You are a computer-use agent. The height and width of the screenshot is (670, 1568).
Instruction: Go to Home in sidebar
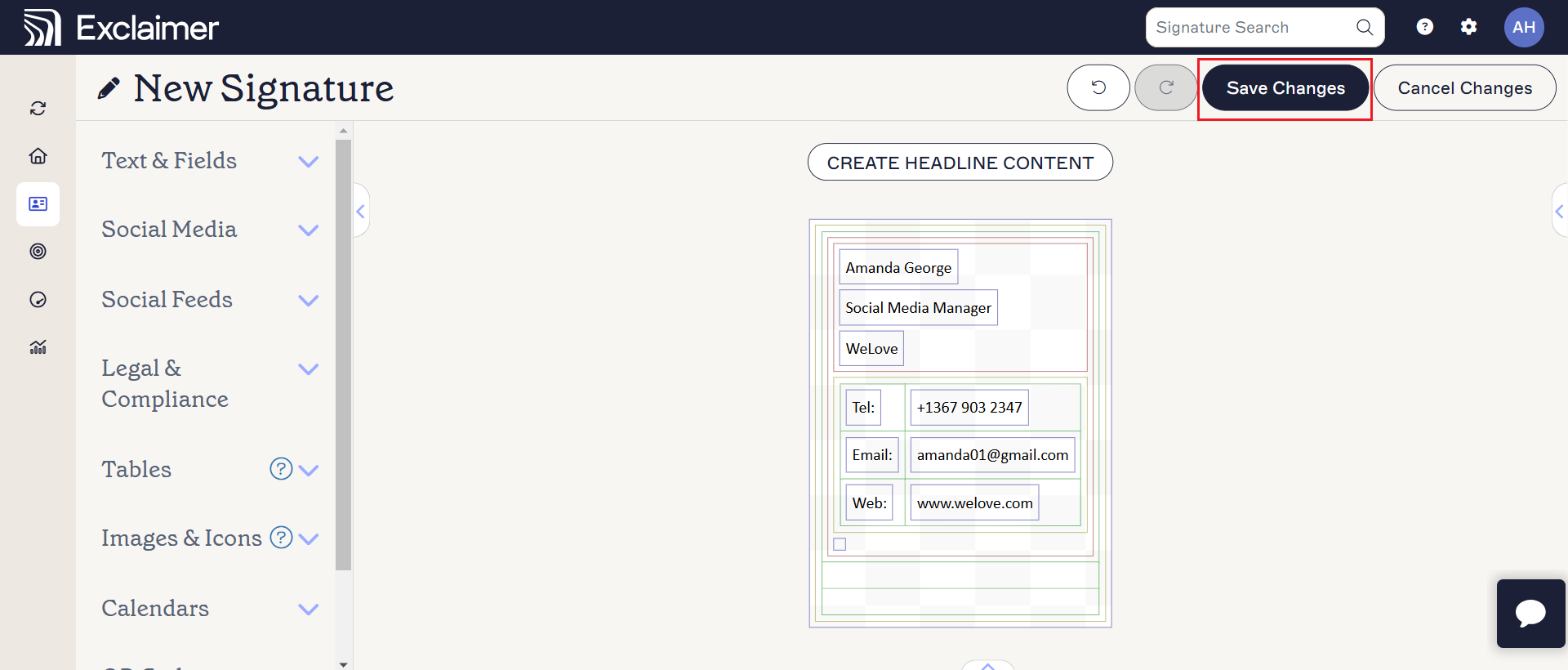point(38,155)
